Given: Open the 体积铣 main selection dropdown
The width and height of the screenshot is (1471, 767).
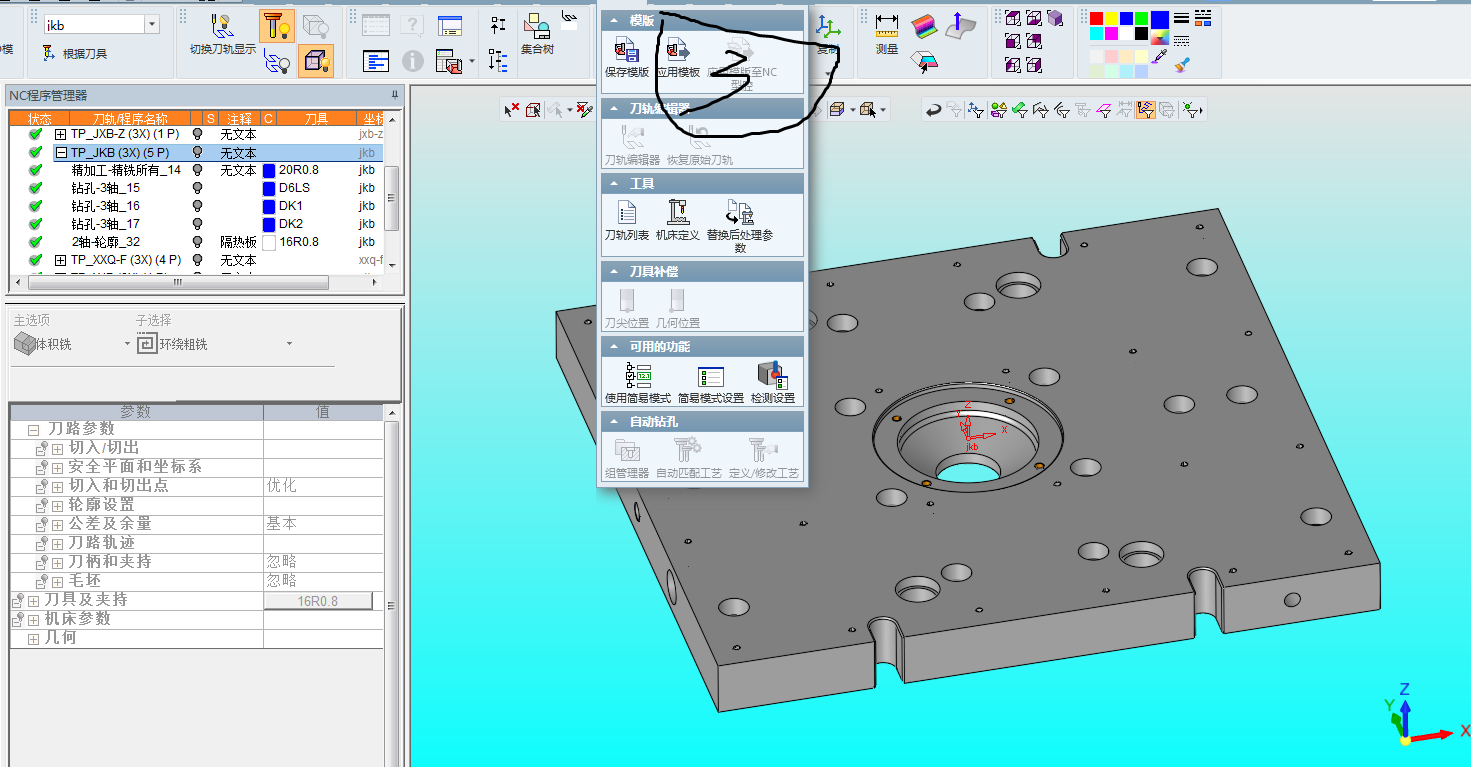Looking at the screenshot, I should point(128,344).
